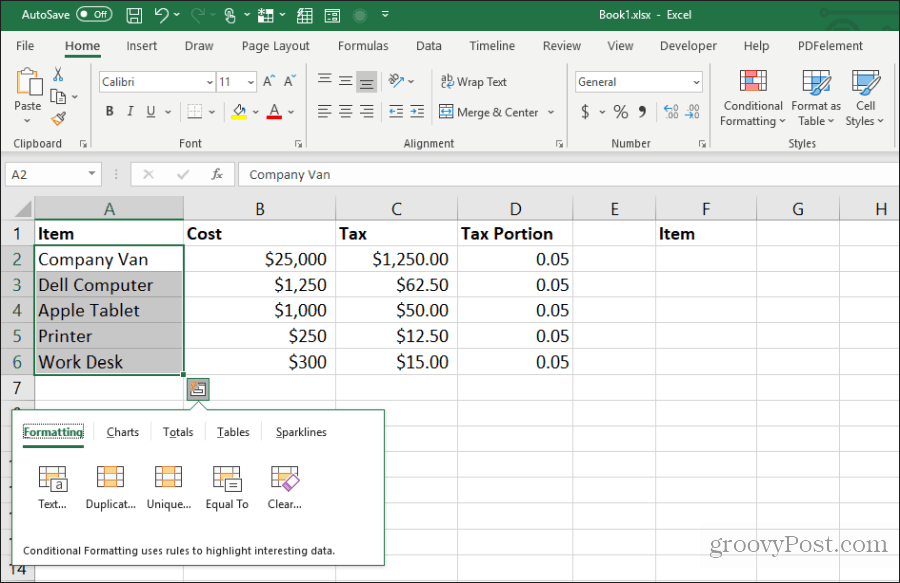Viewport: 900px width, 583px height.
Task: Click the Quick Analysis button below selection
Action: tap(198, 389)
